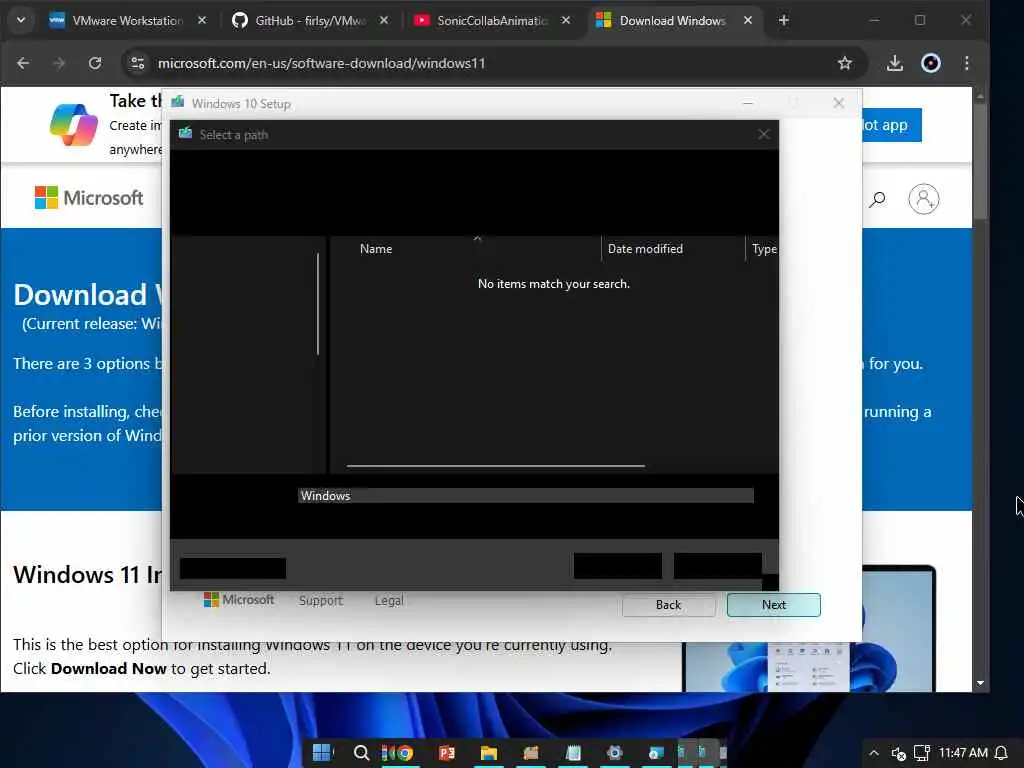
Task: Sort by the Name column
Action: point(376,249)
